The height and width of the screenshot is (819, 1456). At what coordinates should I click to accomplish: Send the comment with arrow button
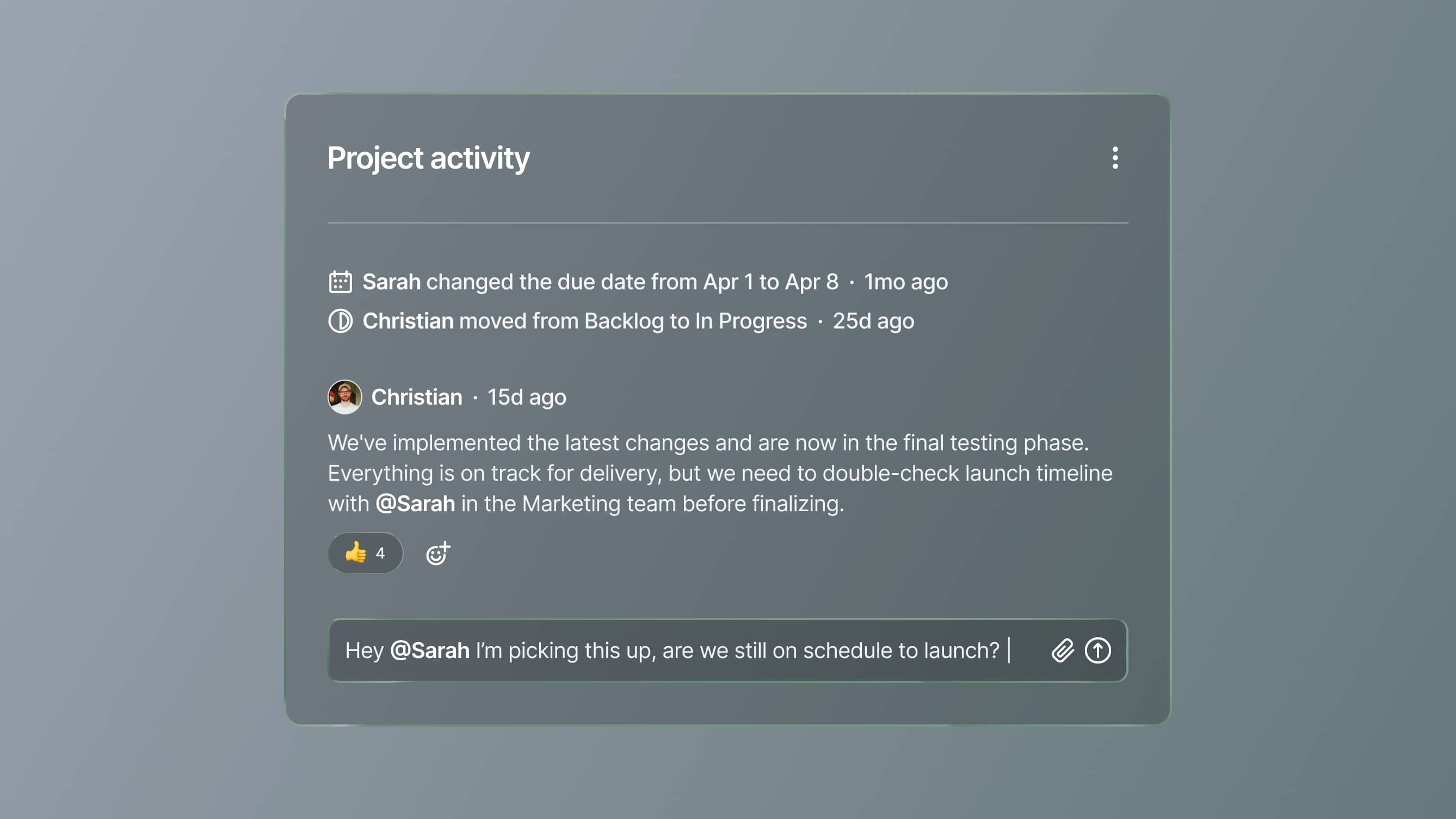(1097, 650)
